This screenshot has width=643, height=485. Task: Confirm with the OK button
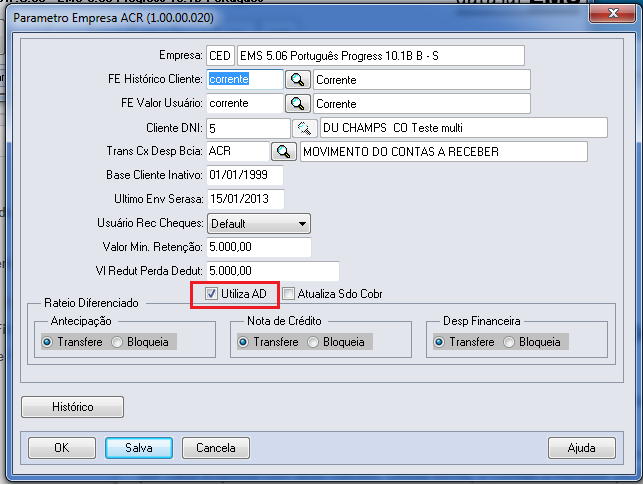[x=62, y=448]
